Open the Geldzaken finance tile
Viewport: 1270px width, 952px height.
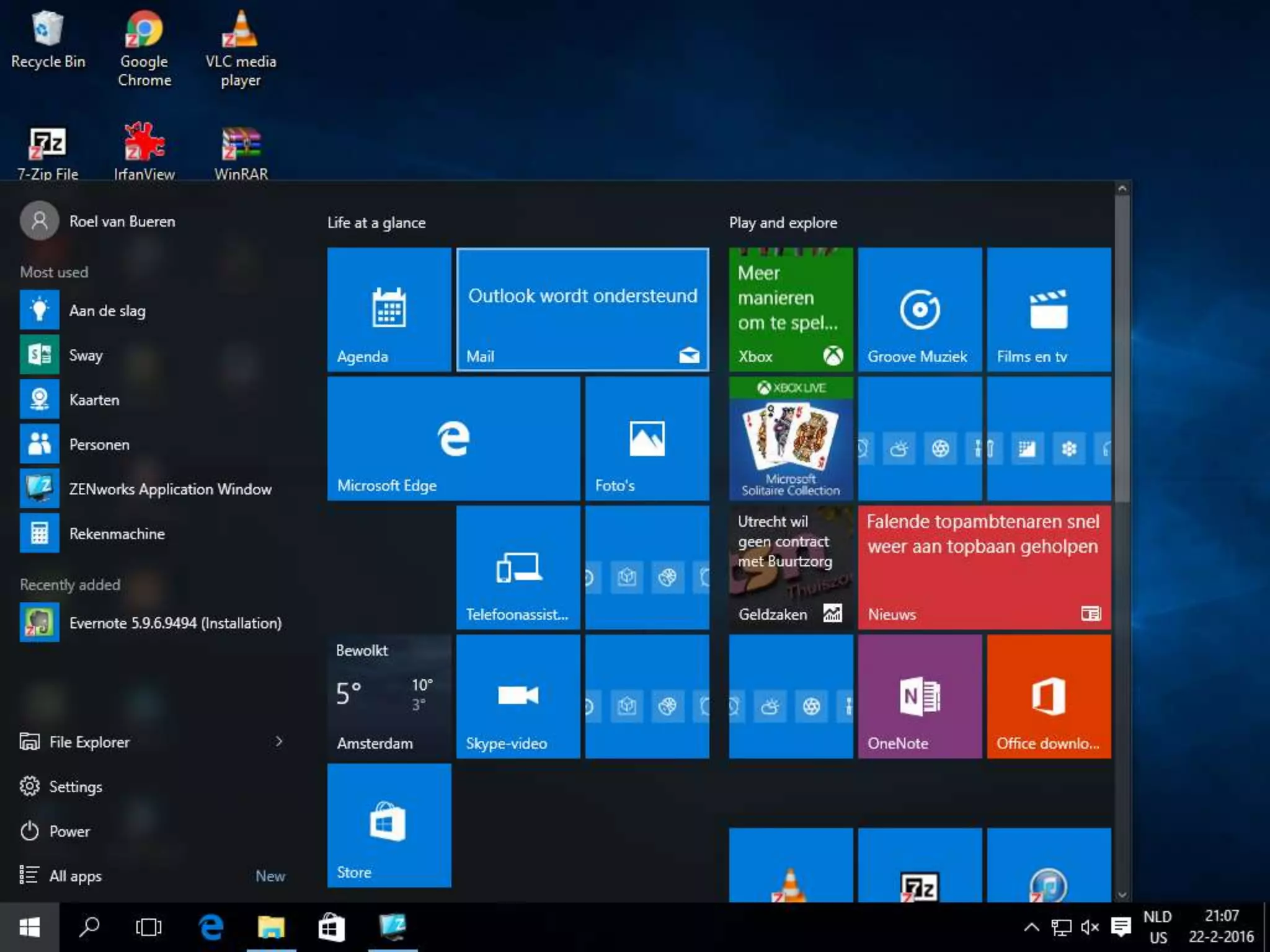pyautogui.click(x=791, y=567)
